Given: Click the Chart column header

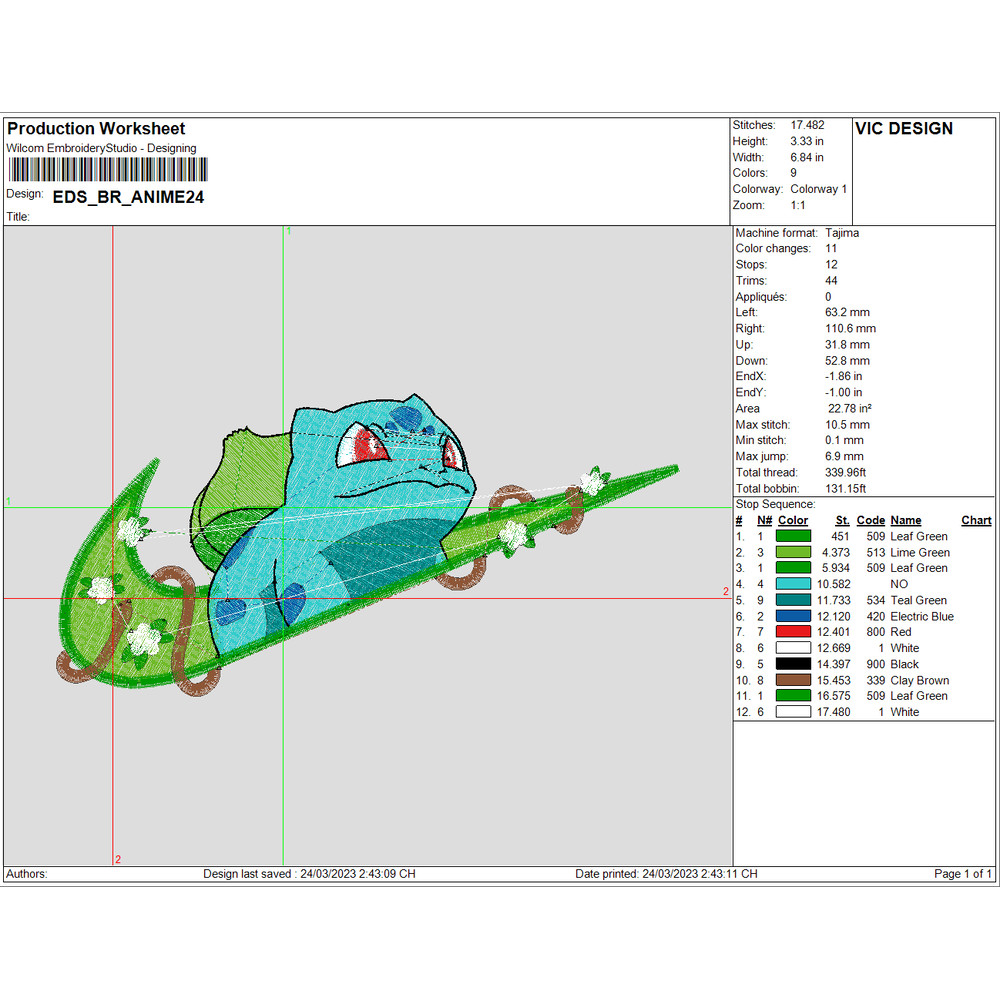Looking at the screenshot, I should [976, 520].
